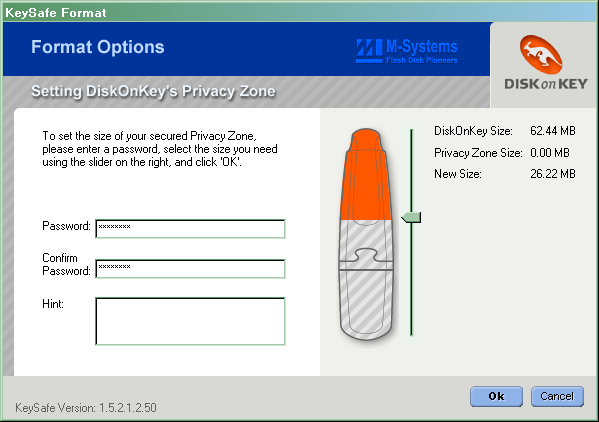Viewport: 599px width, 422px height.
Task: Click the Format Options header text
Action: coord(98,47)
